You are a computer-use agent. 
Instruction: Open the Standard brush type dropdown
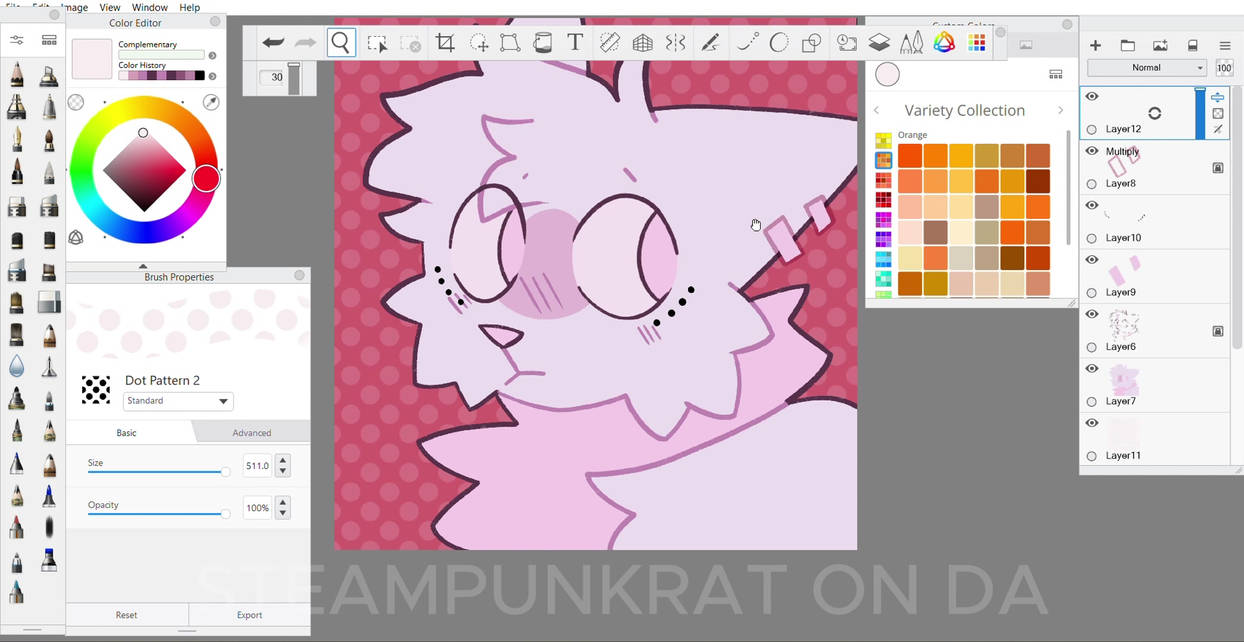[178, 401]
